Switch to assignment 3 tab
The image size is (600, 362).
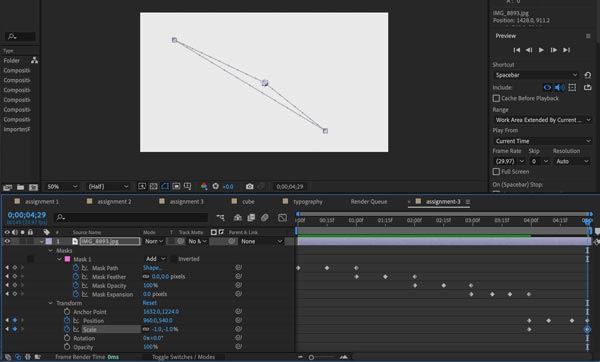[187, 202]
